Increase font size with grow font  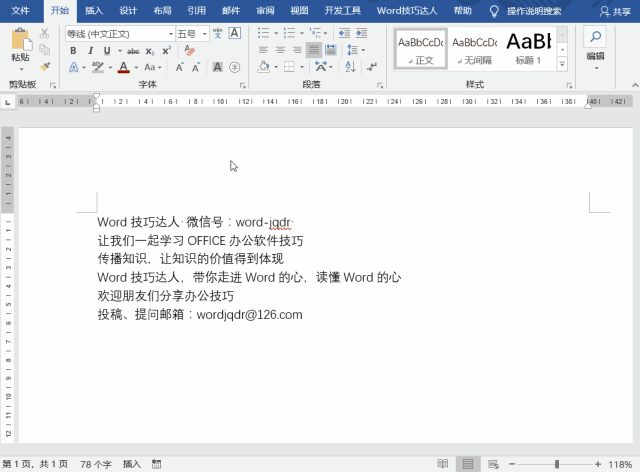click(180, 67)
